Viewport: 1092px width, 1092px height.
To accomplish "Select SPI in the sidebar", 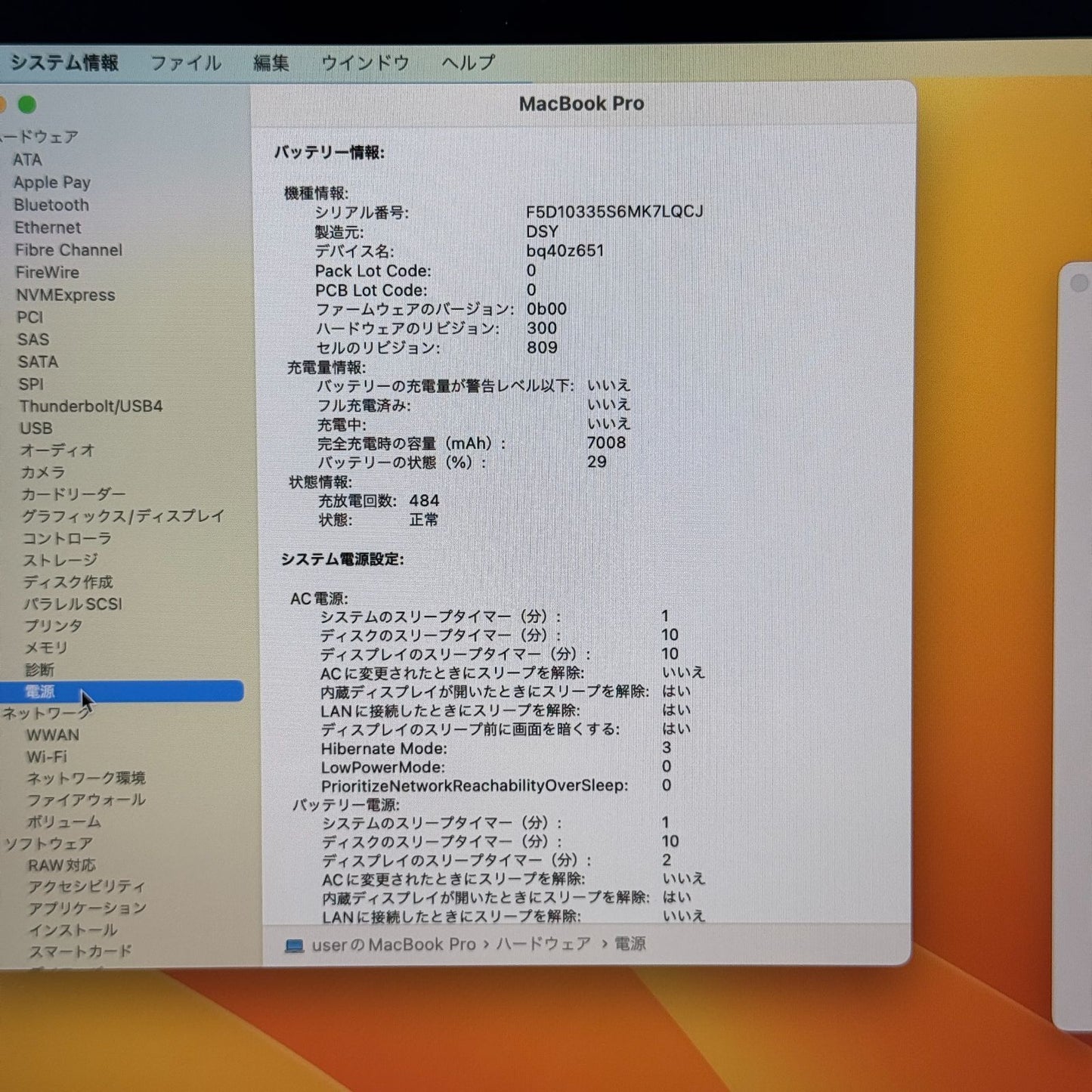I will pos(32,384).
